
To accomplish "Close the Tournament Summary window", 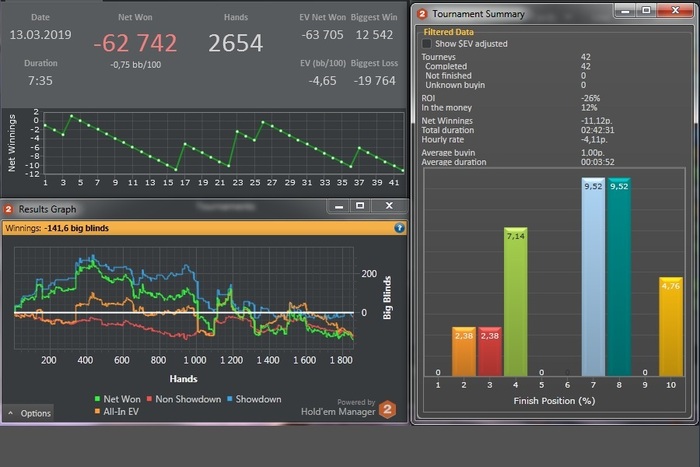I will pyautogui.click(x=675, y=10).
